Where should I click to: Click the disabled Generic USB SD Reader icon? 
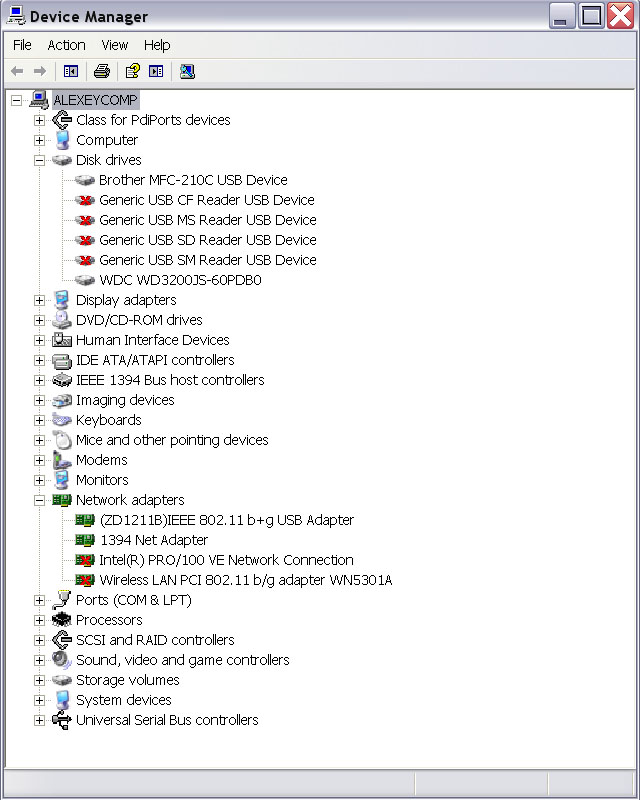[x=85, y=240]
